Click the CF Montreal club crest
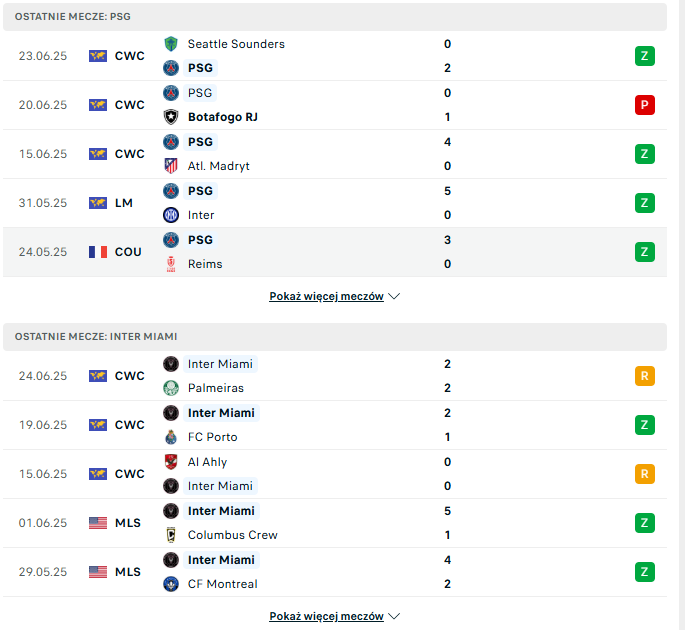Viewport: 685px width, 630px height. [171, 584]
